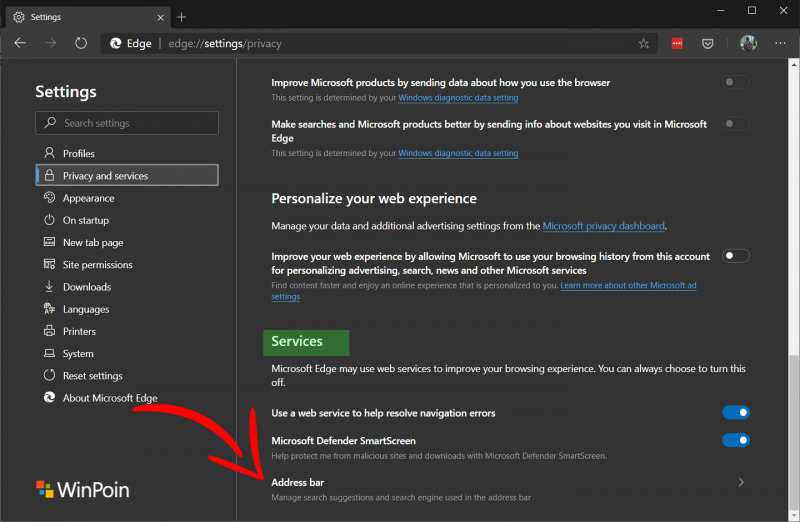Close the Settings tab
Viewport: 800px width, 522px height.
click(x=160, y=17)
